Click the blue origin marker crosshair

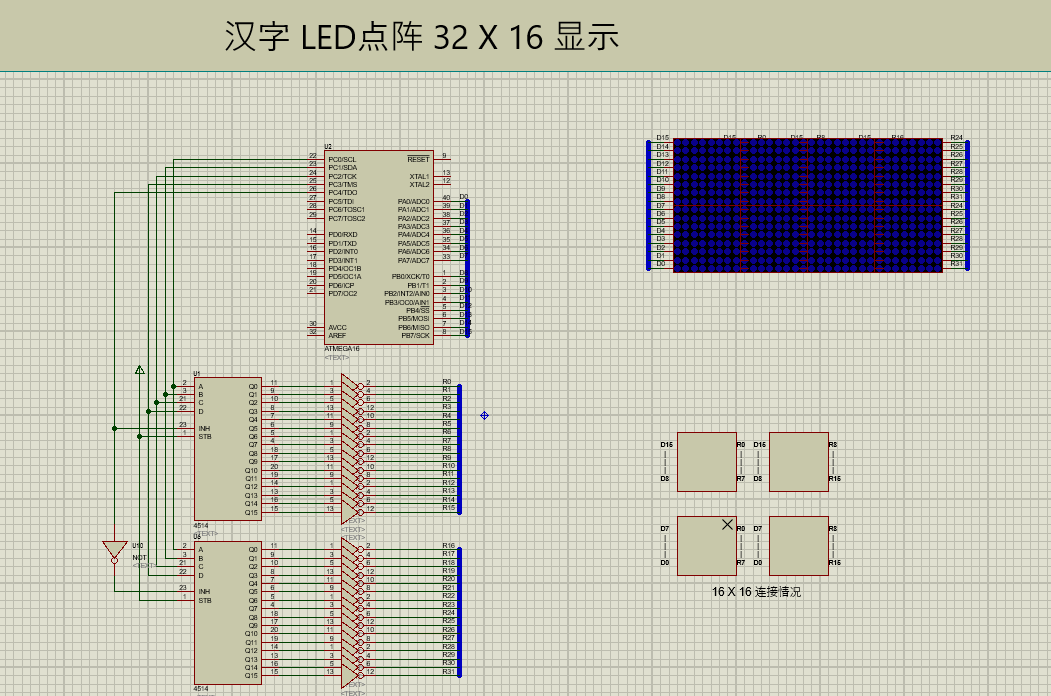pyautogui.click(x=485, y=416)
